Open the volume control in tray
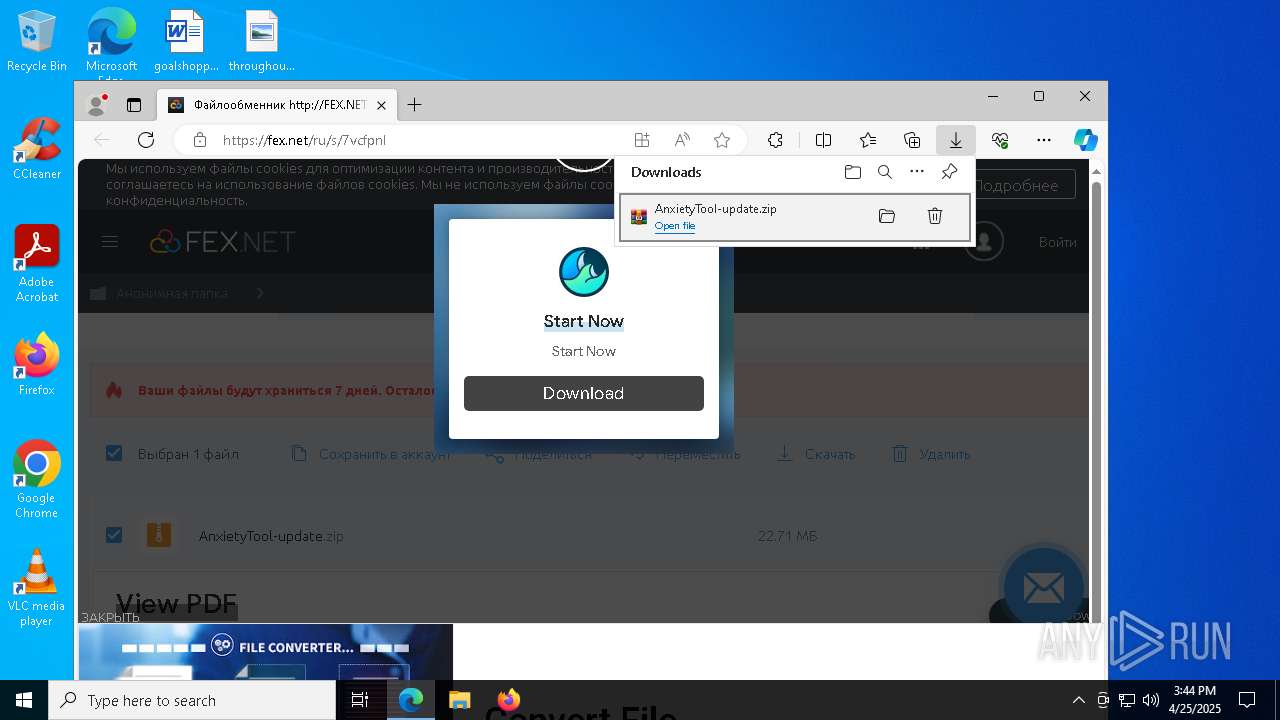This screenshot has width=1280, height=720. point(1151,700)
